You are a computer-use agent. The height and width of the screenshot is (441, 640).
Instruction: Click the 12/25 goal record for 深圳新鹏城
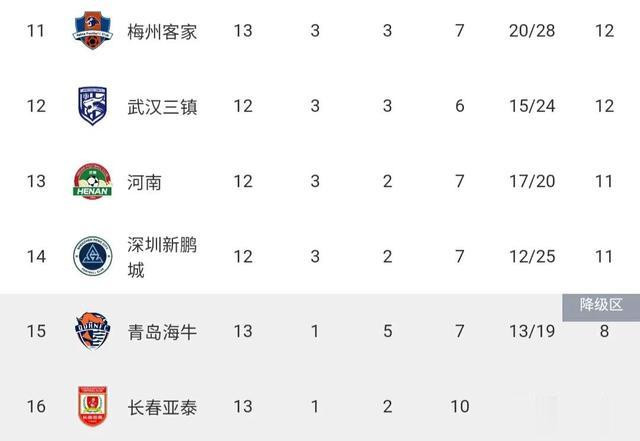pos(532,256)
